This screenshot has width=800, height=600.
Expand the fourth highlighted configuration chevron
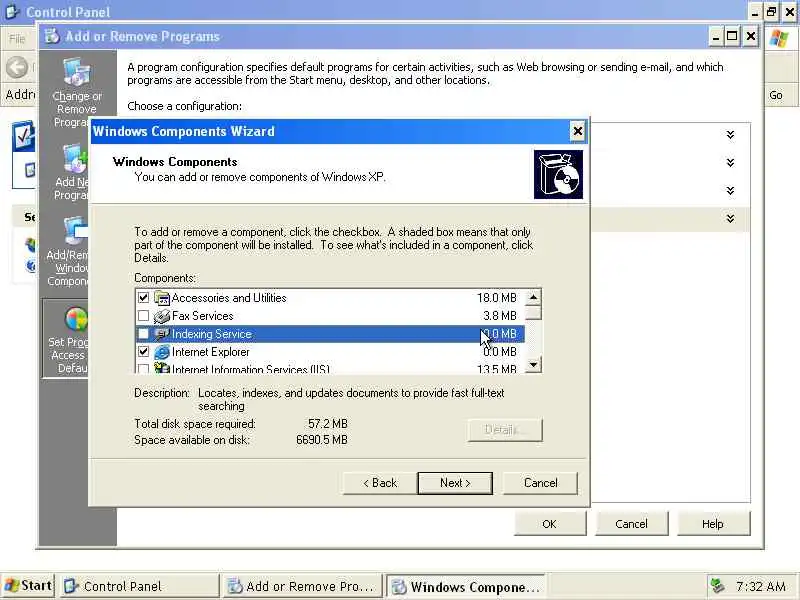[730, 219]
